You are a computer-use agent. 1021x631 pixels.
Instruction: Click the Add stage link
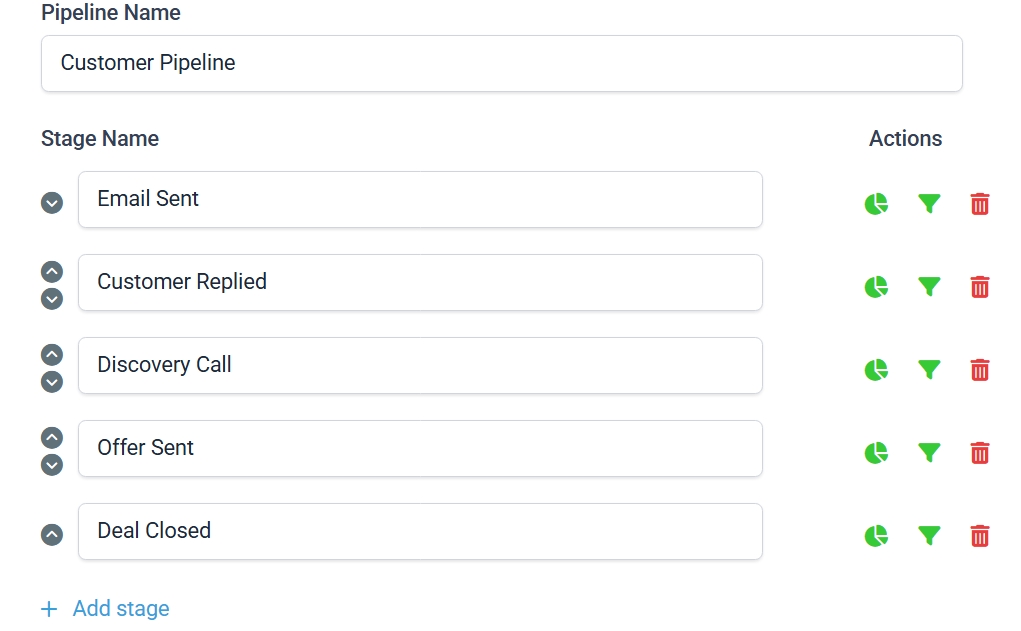(106, 609)
